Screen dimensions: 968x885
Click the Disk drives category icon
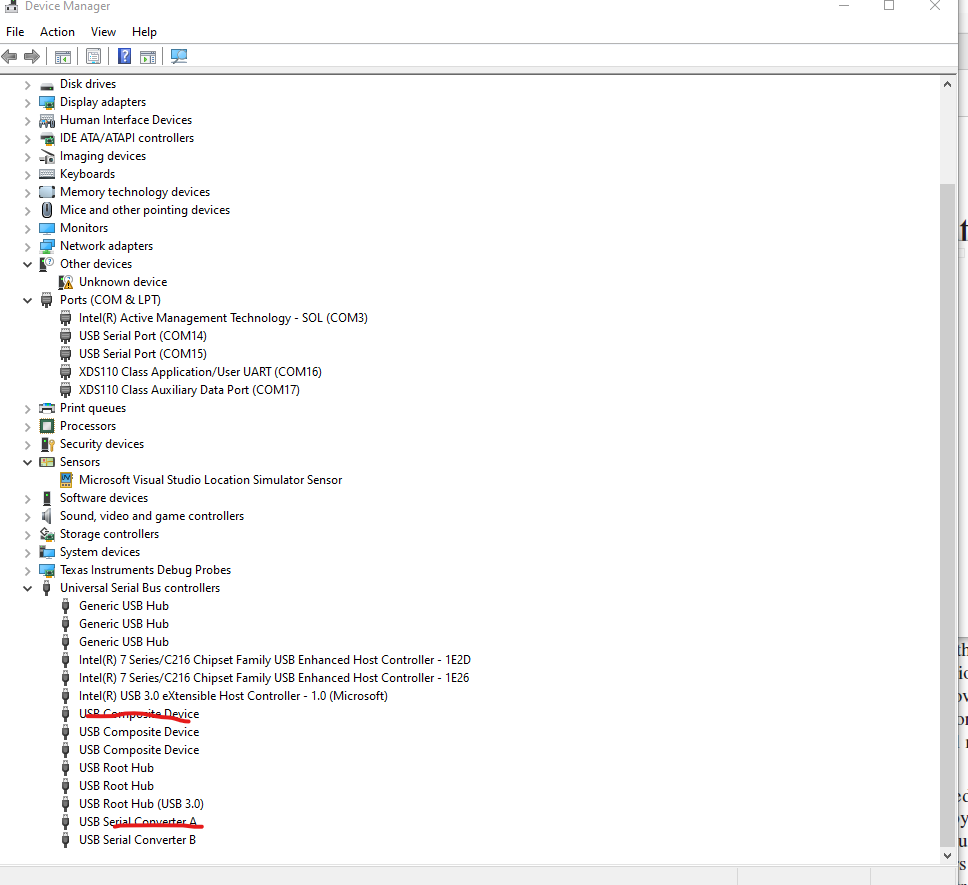47,85
